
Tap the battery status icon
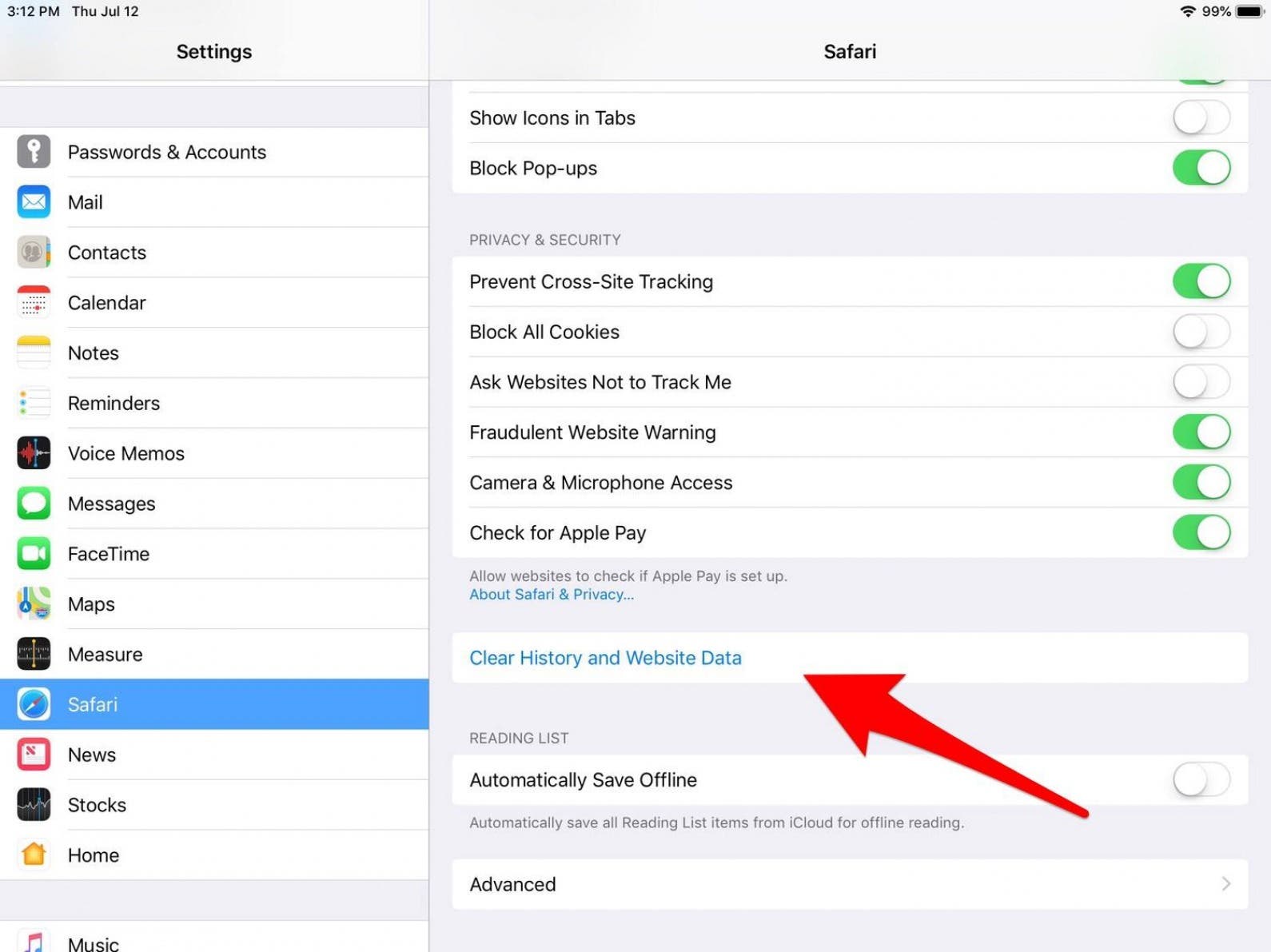(1250, 11)
